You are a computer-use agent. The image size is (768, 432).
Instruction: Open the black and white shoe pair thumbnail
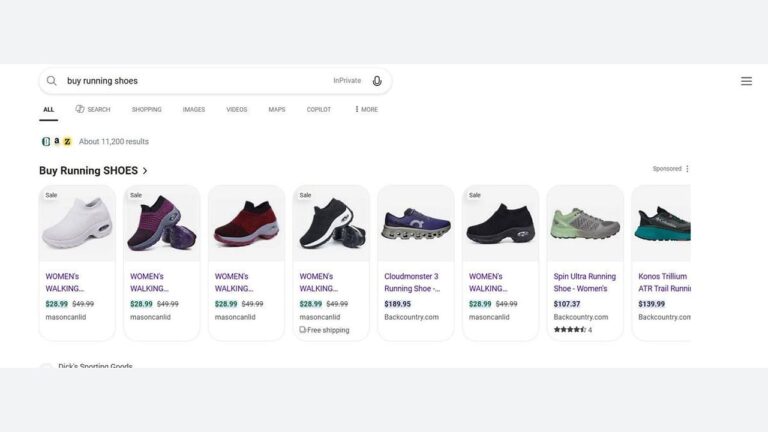(x=331, y=223)
